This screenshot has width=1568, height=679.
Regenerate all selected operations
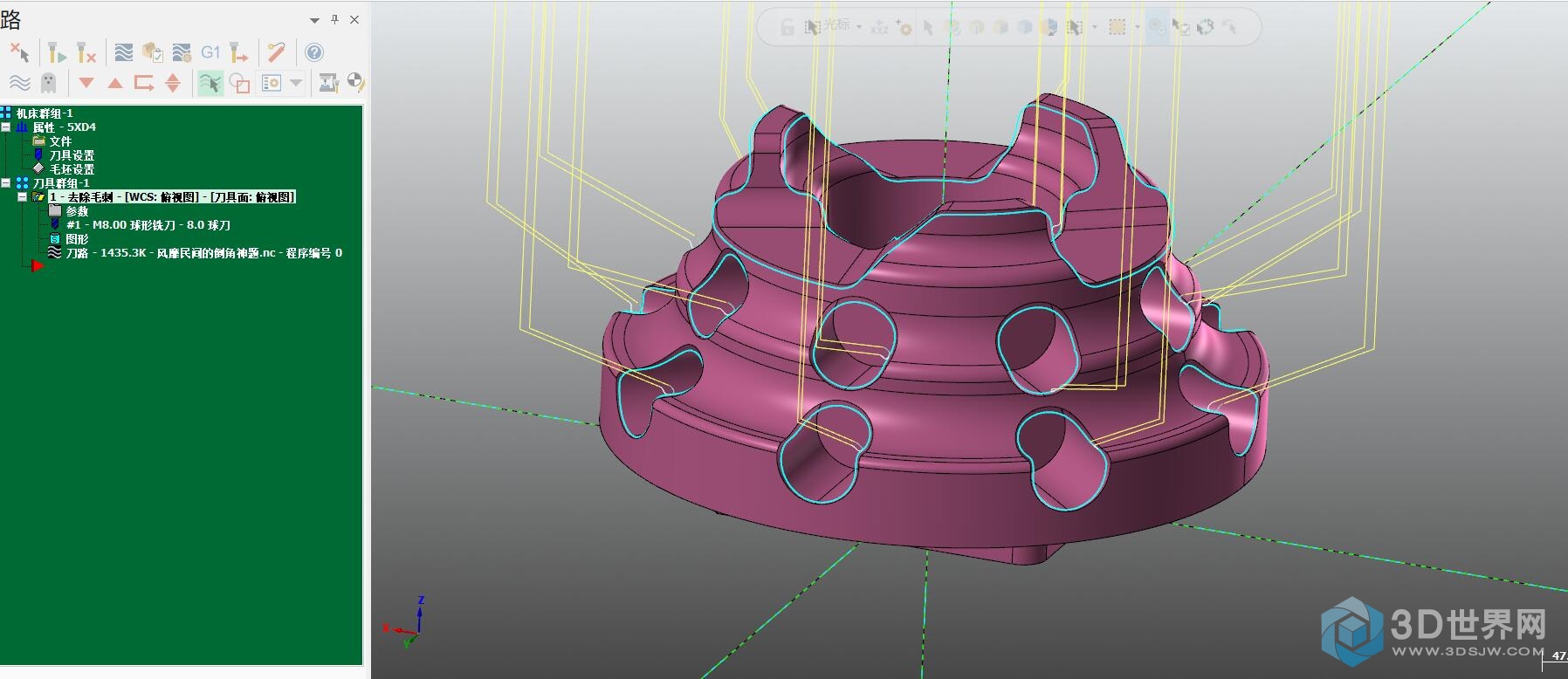[x=57, y=52]
